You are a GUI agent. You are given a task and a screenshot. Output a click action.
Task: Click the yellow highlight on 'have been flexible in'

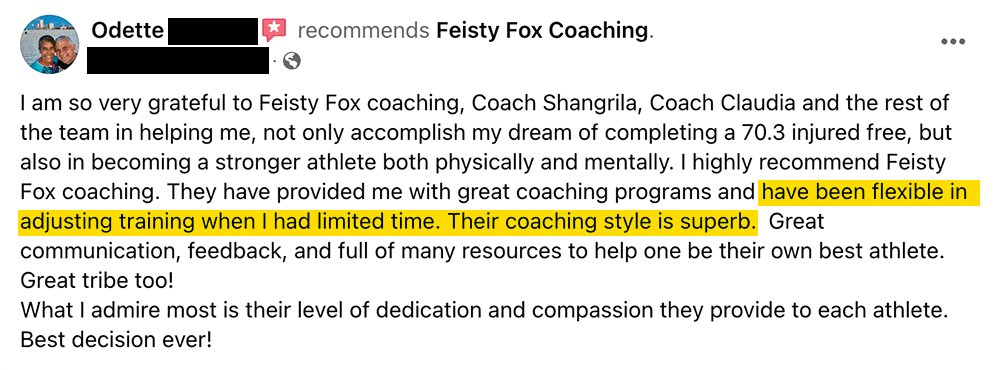[865, 191]
